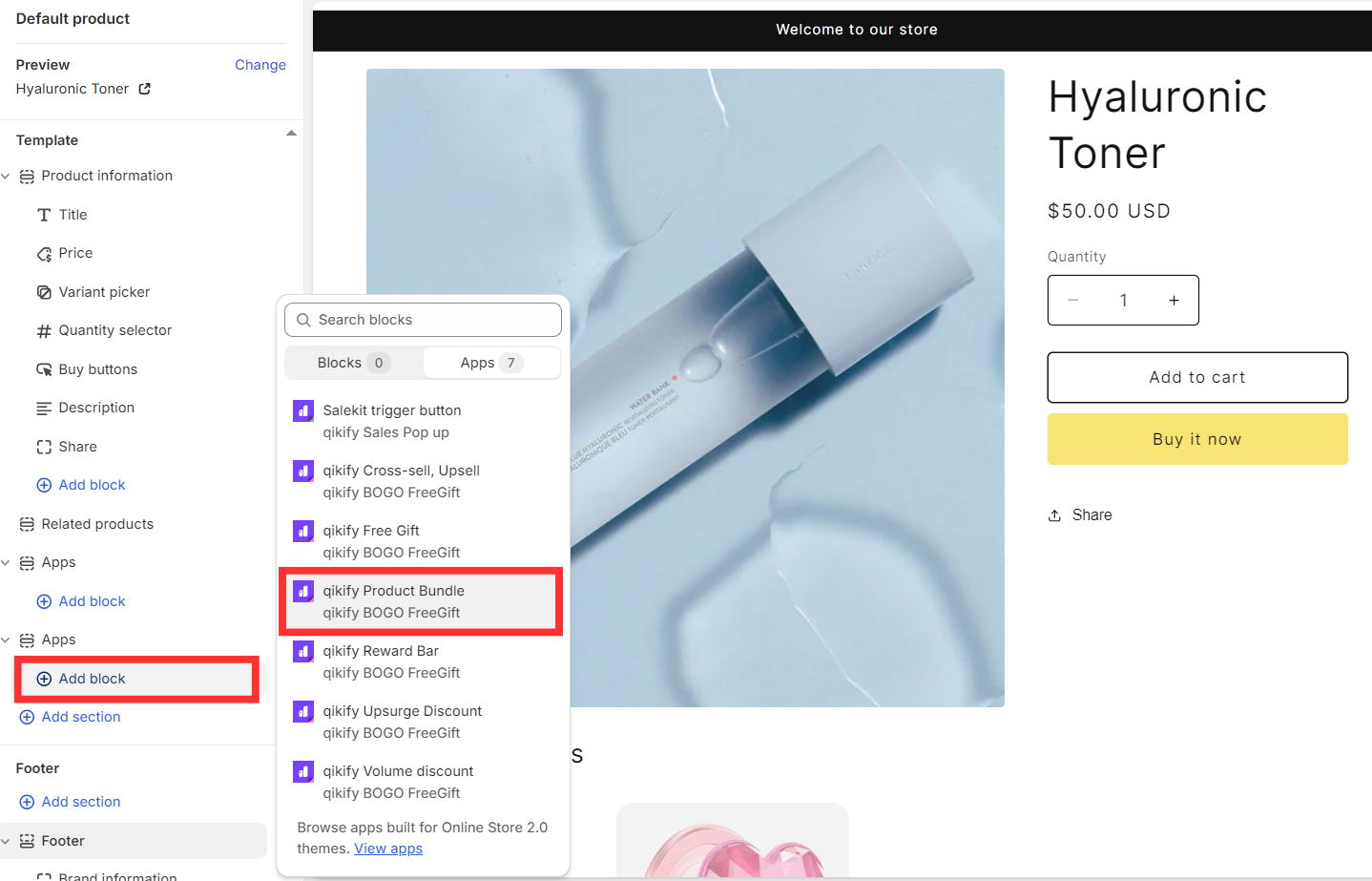Click the Share button on product page
The width and height of the screenshot is (1372, 881).
click(x=1080, y=515)
